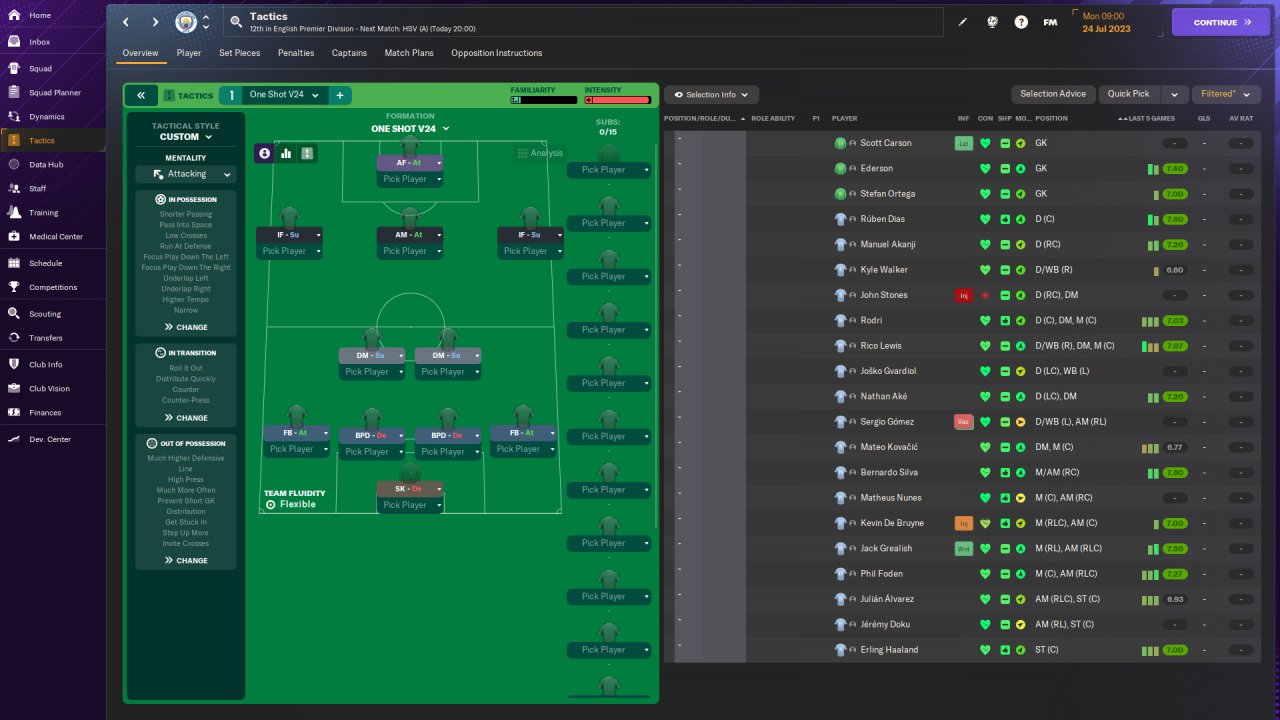Viewport: 1280px width, 720px height.
Task: Go to Squad Planner in sidebar
Action: pos(55,93)
